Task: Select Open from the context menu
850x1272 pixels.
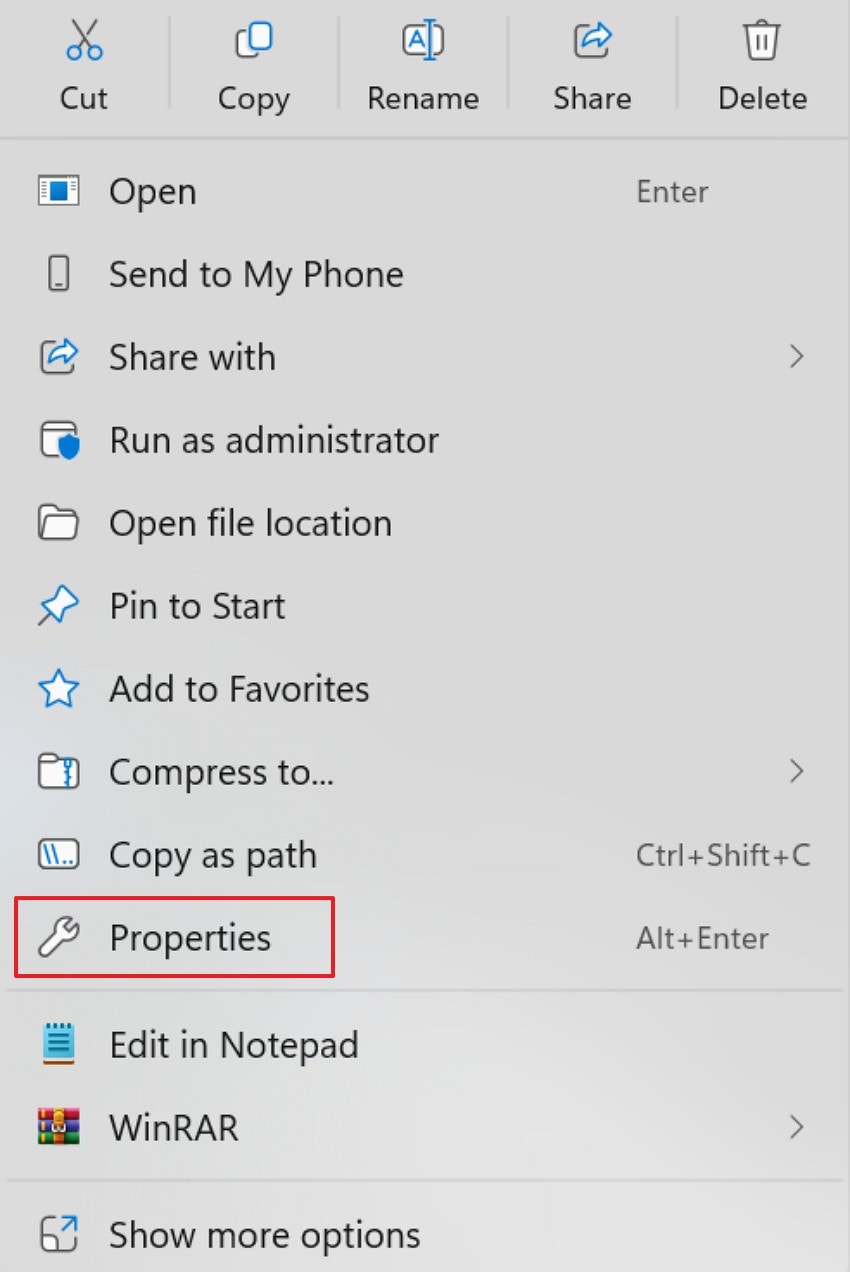Action: point(152,192)
